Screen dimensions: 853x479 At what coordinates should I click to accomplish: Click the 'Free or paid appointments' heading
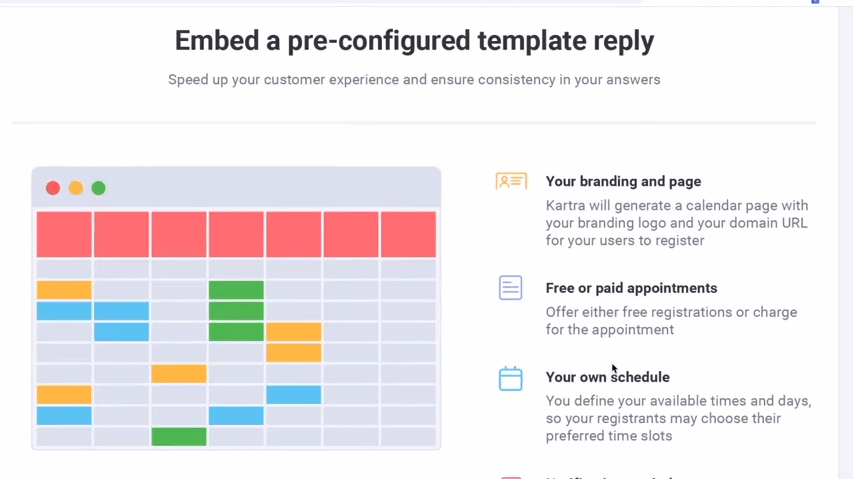(x=632, y=288)
